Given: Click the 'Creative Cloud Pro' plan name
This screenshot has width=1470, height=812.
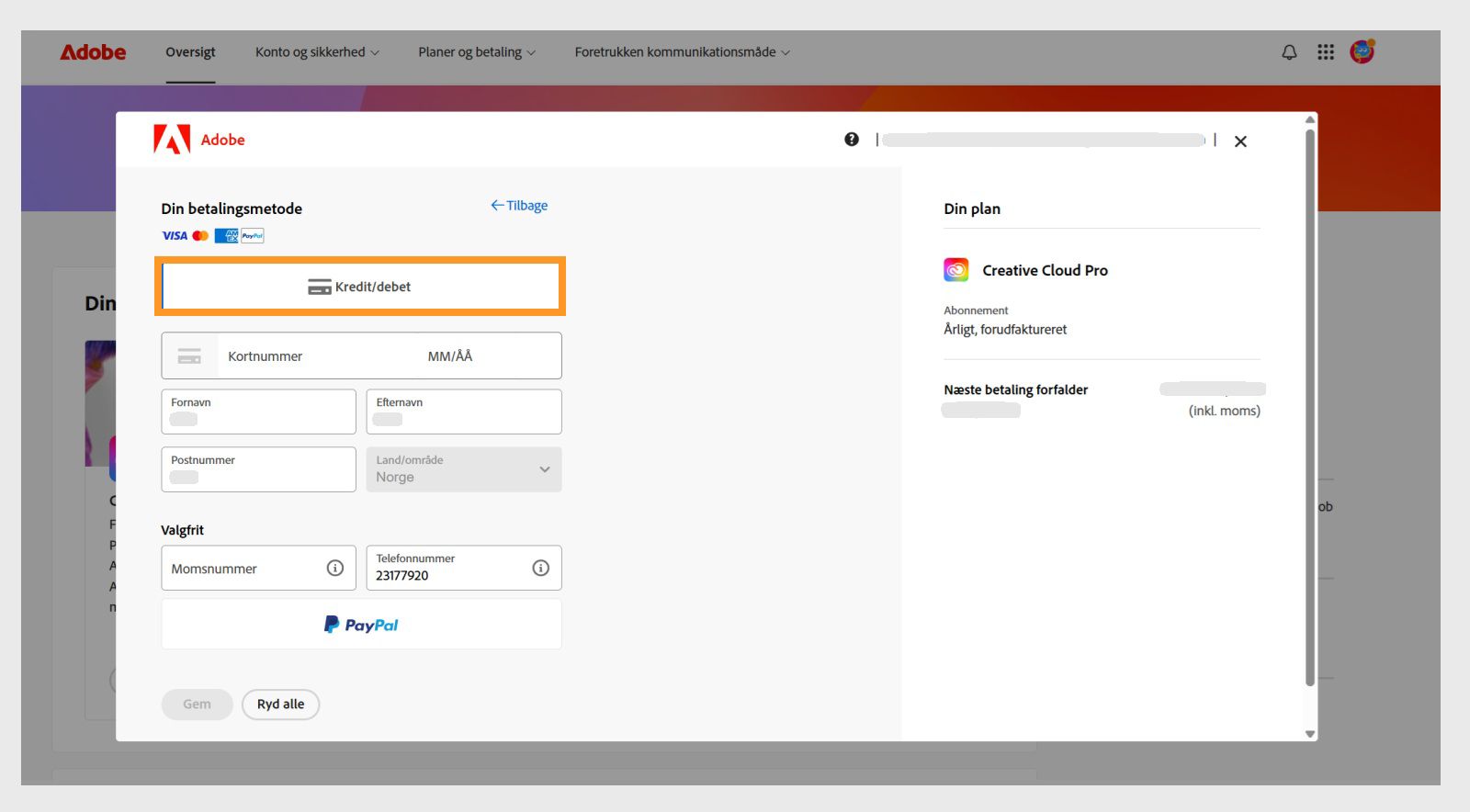Looking at the screenshot, I should 1045,270.
